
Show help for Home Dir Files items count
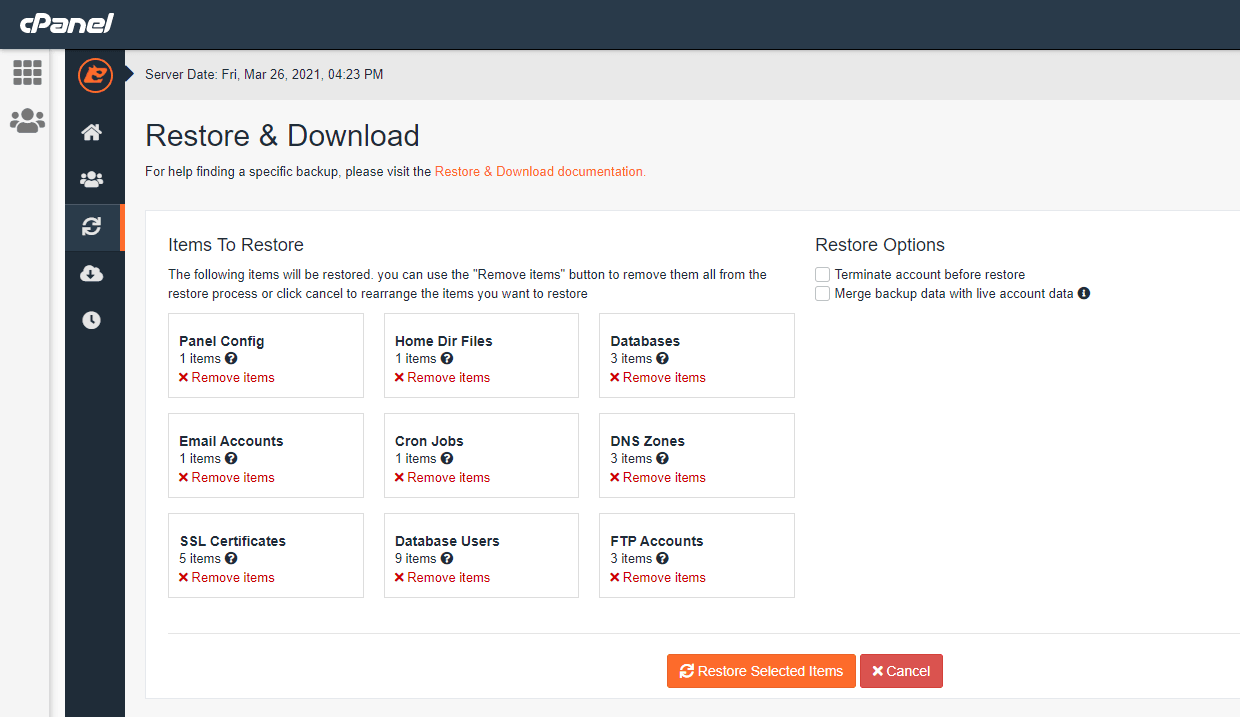coord(447,359)
